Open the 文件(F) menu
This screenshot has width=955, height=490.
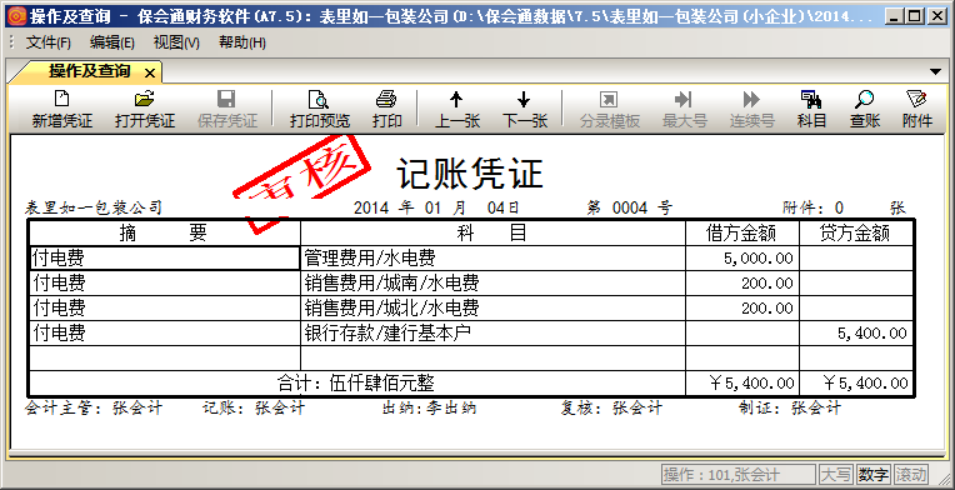pyautogui.click(x=48, y=42)
